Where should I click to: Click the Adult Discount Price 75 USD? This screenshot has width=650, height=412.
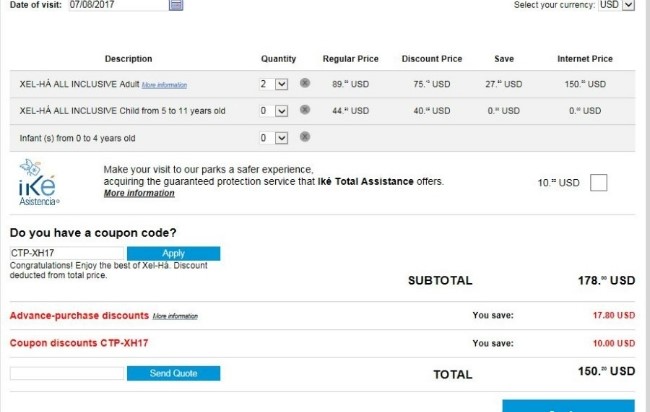coord(432,84)
